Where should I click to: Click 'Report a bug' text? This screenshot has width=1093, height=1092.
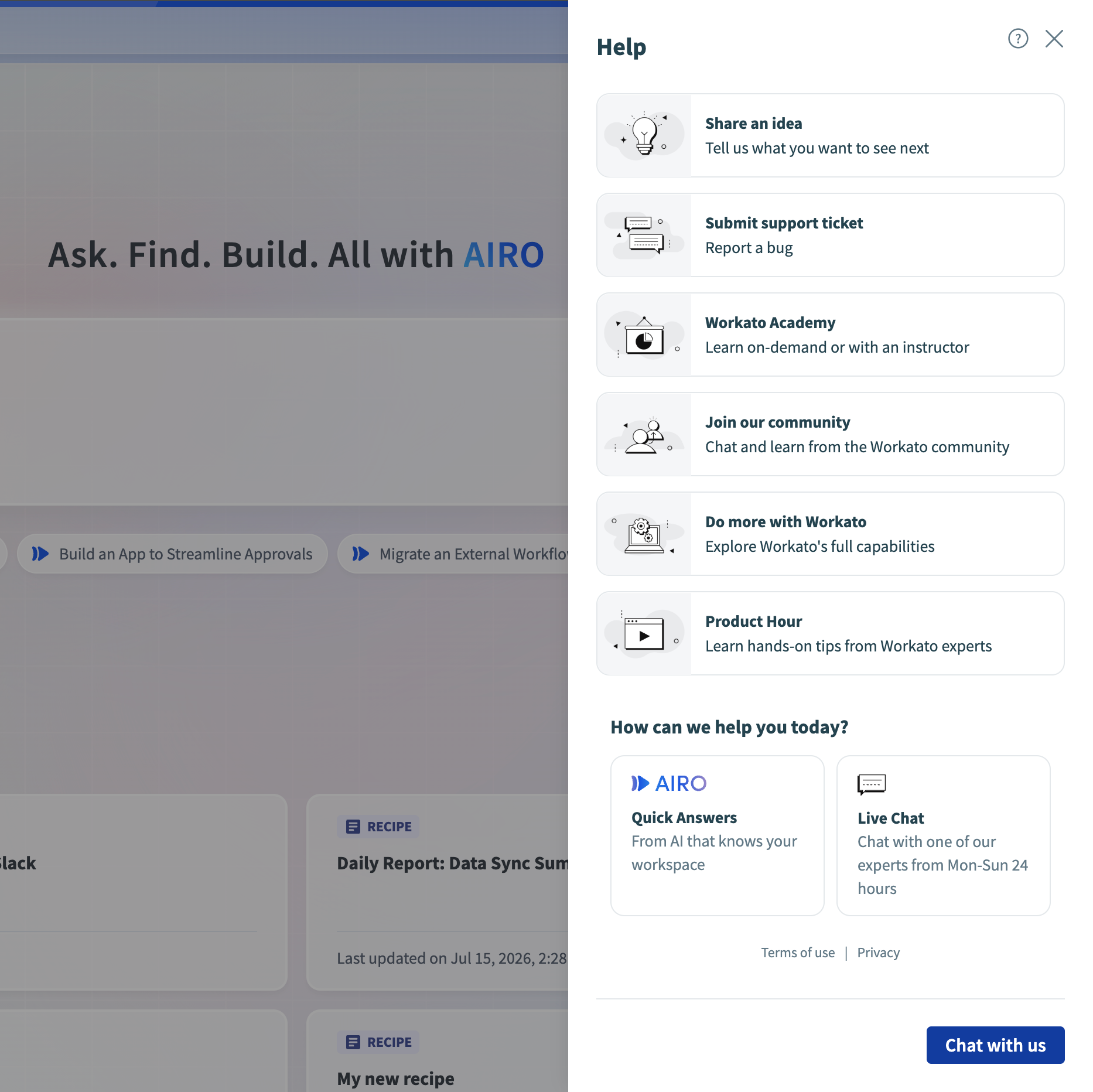(x=749, y=248)
